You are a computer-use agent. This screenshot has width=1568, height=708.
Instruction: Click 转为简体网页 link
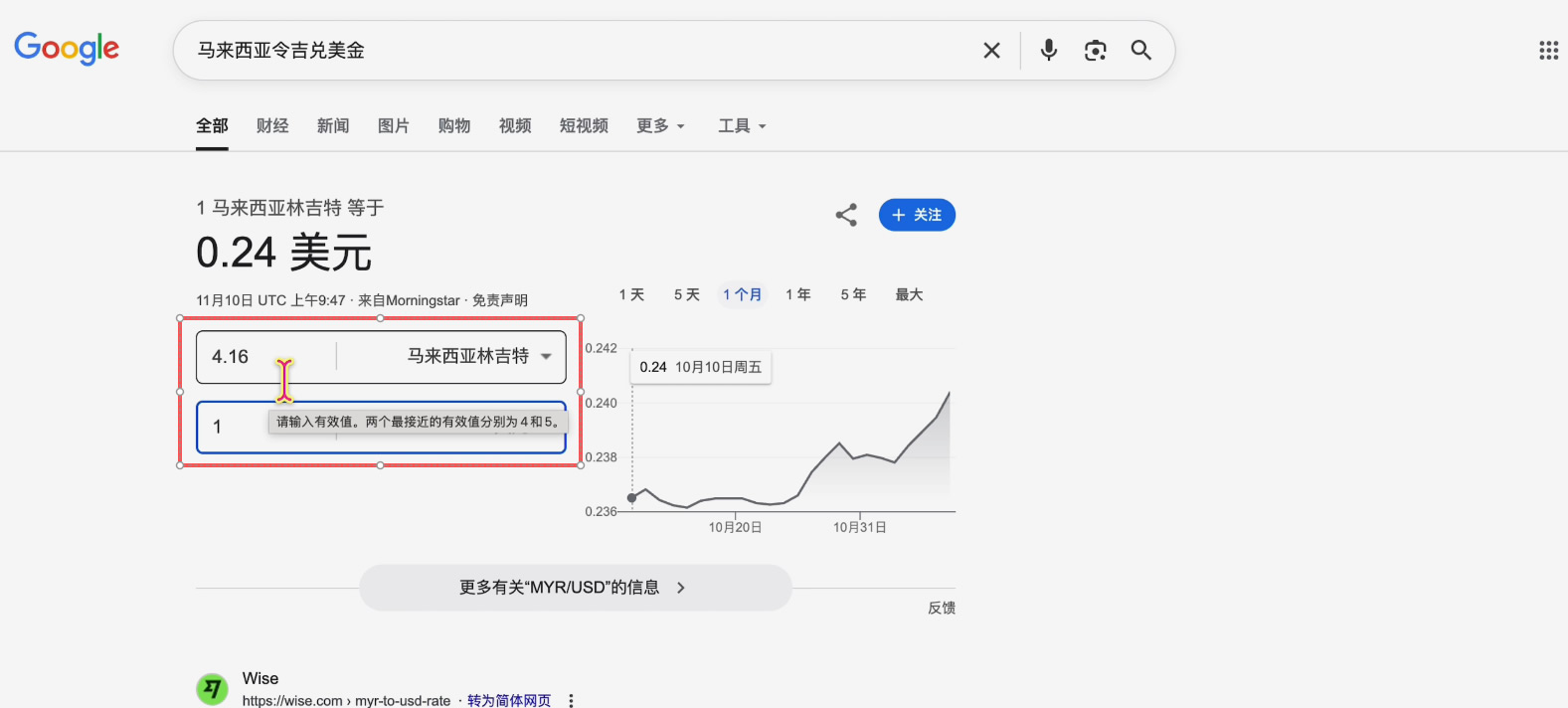[x=509, y=701]
